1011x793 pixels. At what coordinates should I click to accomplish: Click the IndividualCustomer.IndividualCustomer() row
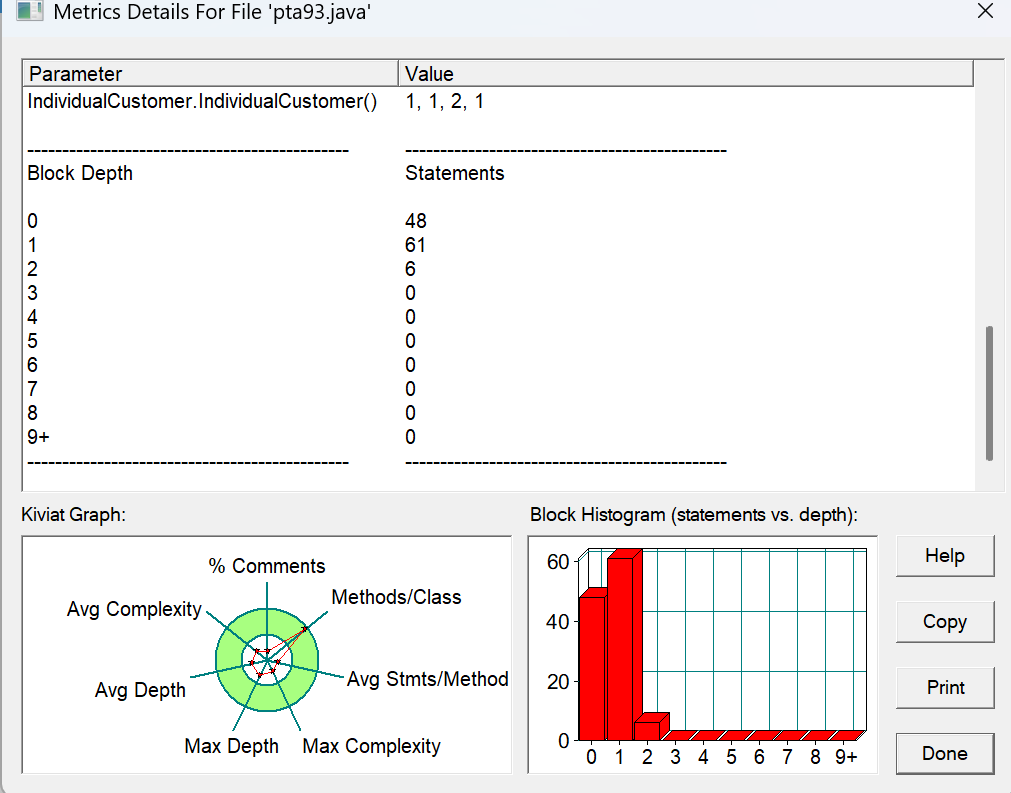(x=498, y=101)
